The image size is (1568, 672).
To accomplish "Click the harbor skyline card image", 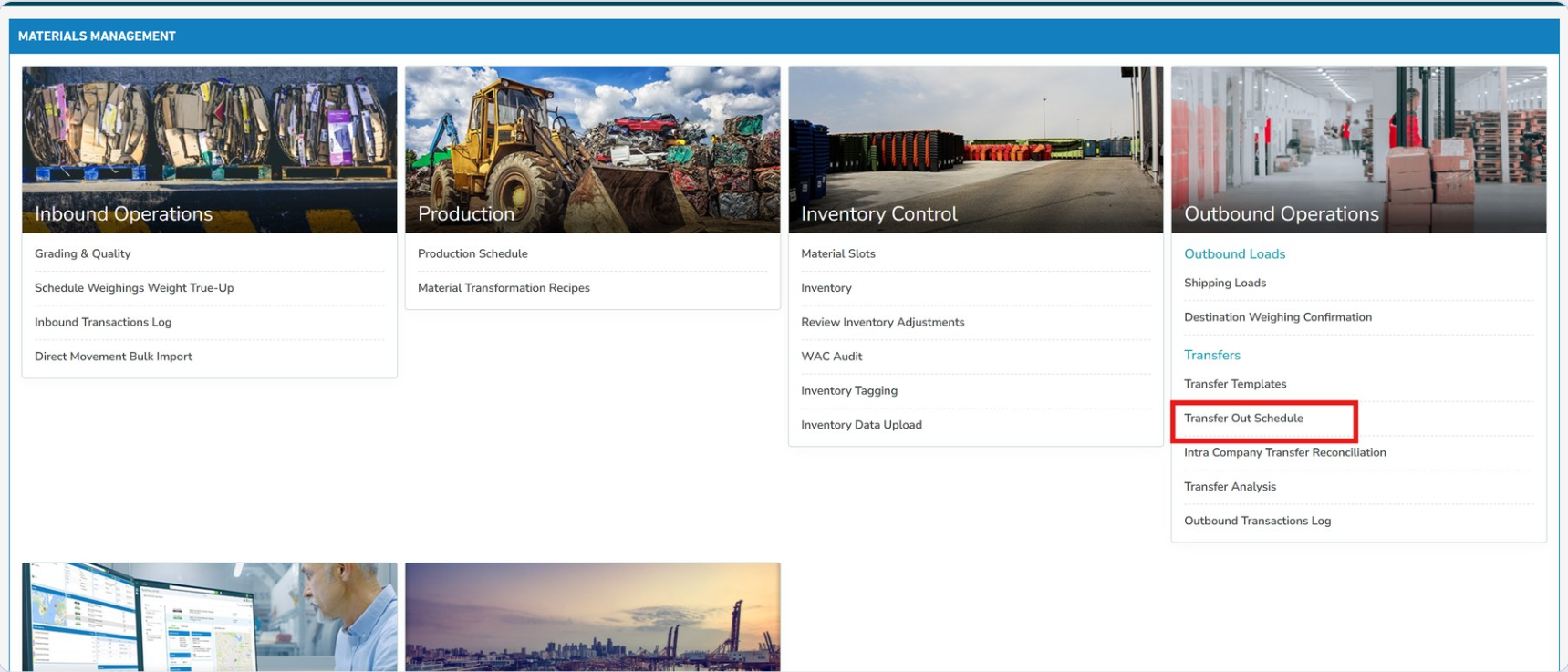I will pos(593,617).
